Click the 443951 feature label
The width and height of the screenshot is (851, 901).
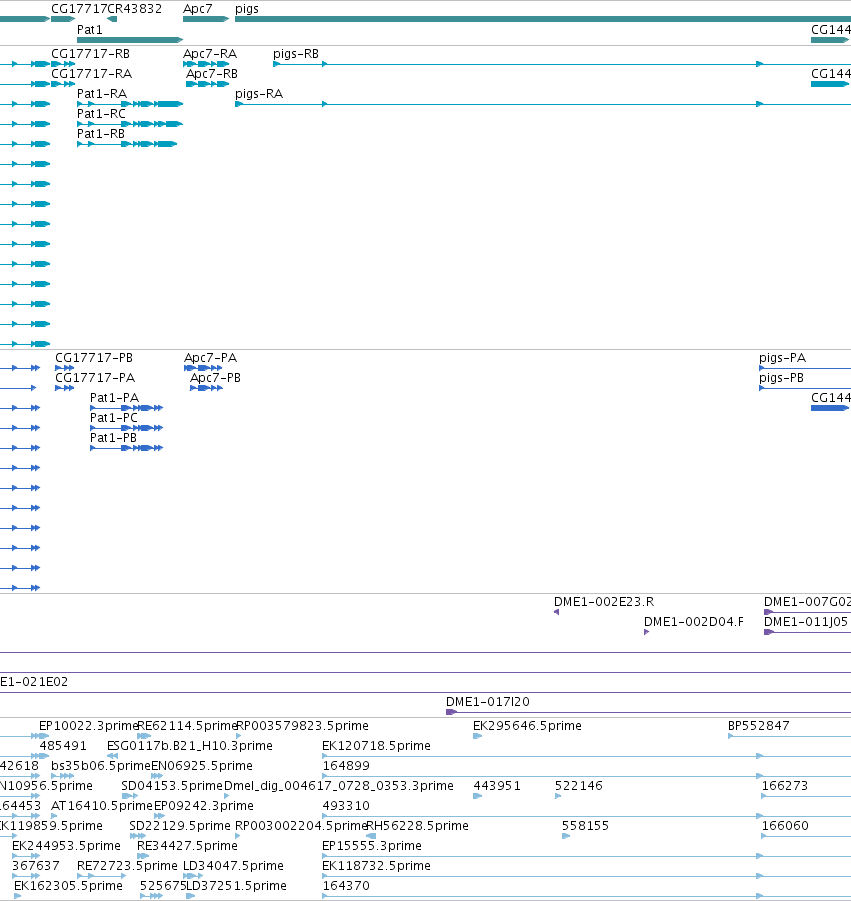[496, 786]
